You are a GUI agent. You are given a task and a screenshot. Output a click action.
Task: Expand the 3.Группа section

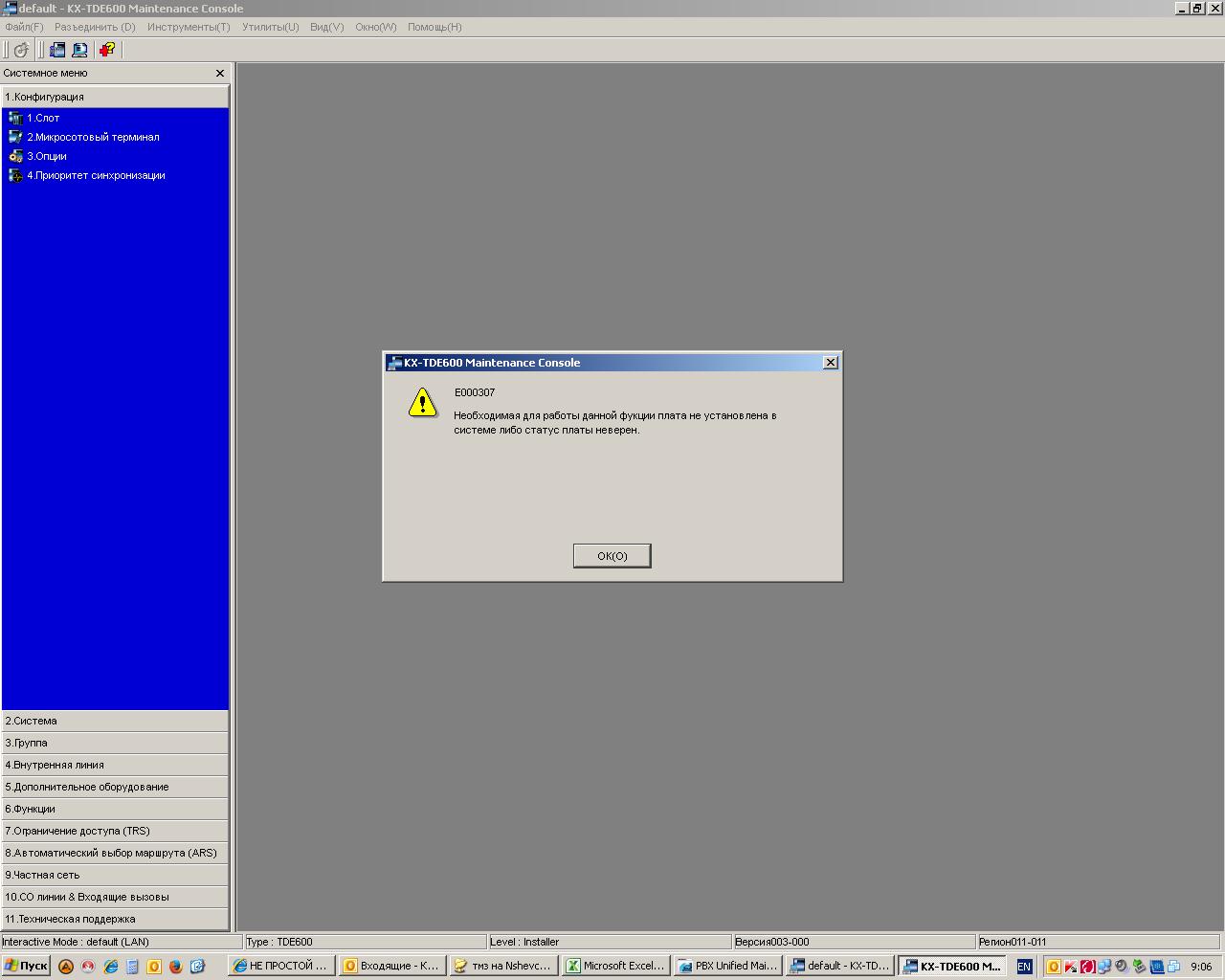115,743
